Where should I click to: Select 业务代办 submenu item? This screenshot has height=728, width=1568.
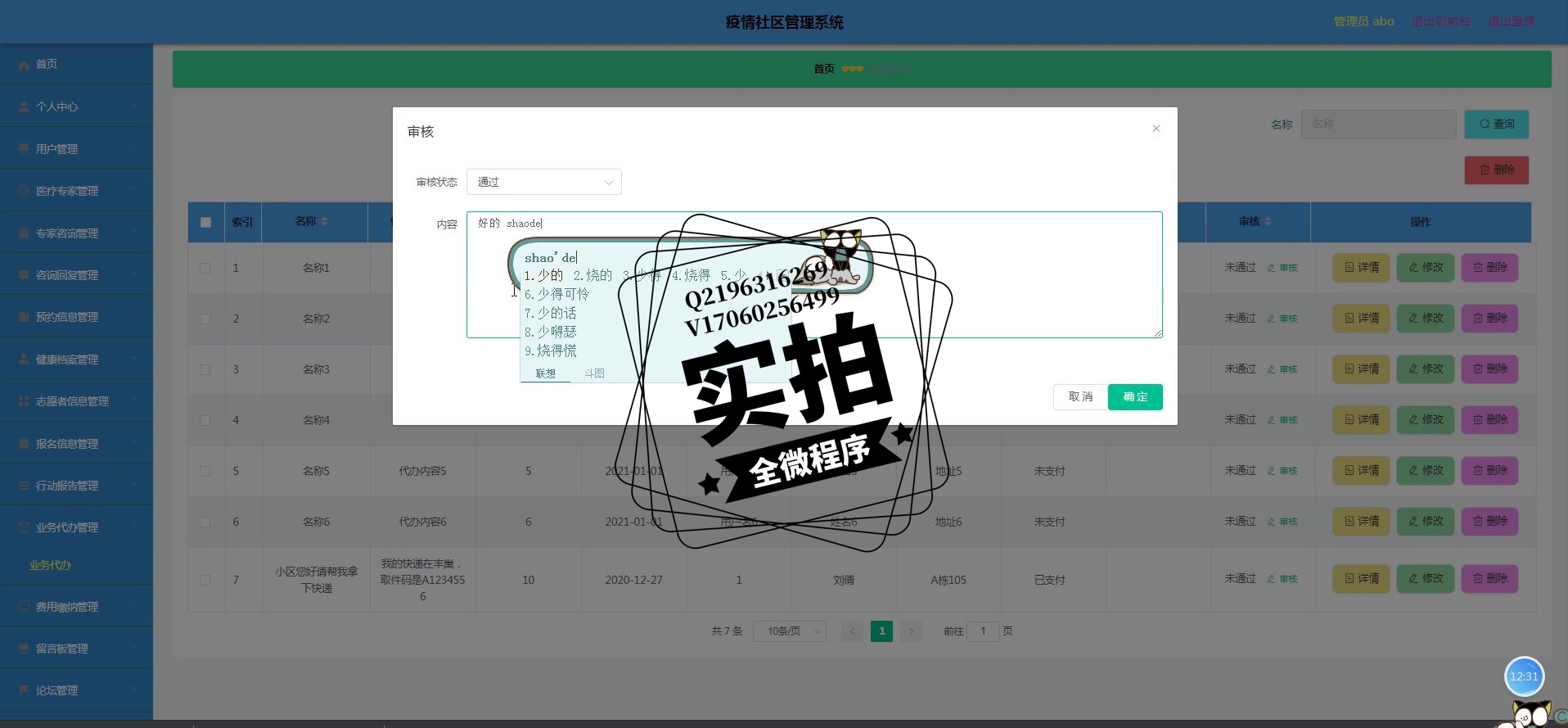tap(50, 565)
